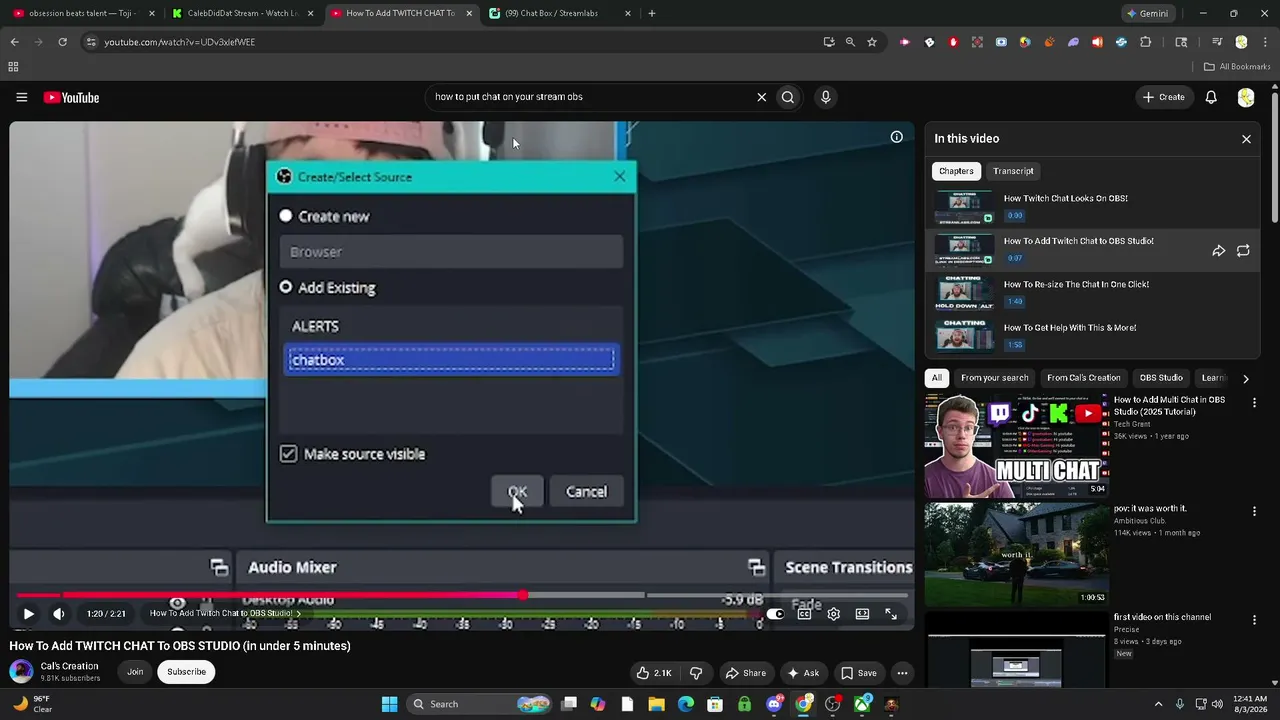
Task: Dislike this video
Action: tap(696, 673)
